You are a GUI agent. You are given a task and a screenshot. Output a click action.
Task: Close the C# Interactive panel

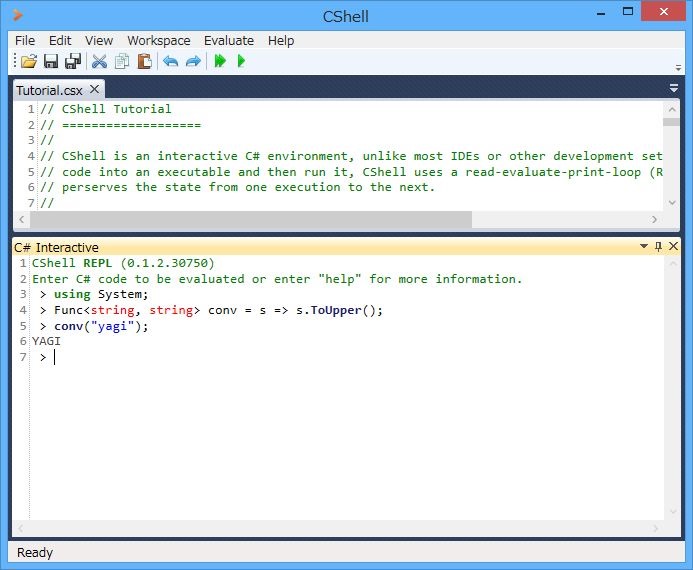(673, 247)
